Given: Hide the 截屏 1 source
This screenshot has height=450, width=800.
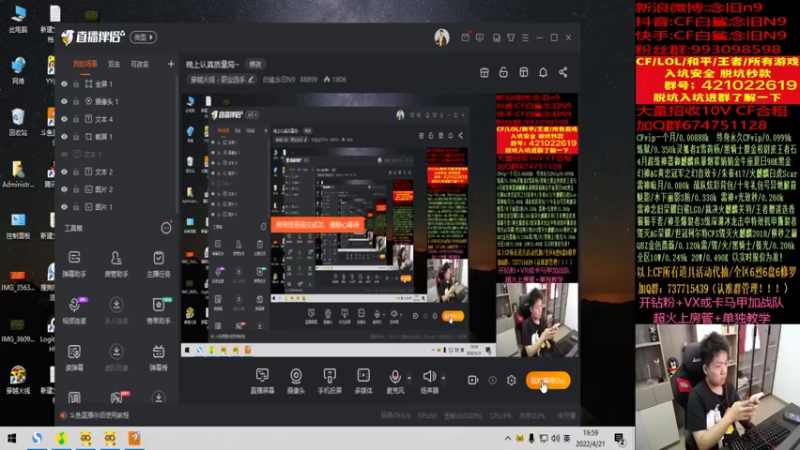Looking at the screenshot, I should pos(64,137).
